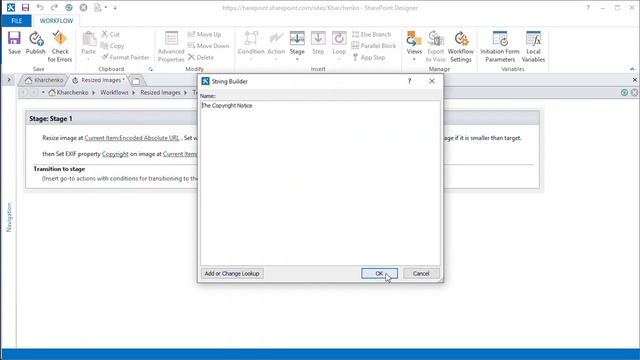This screenshot has height=360, width=640.
Task: Click the vertical Navigation pane label
Action: pos(9,218)
